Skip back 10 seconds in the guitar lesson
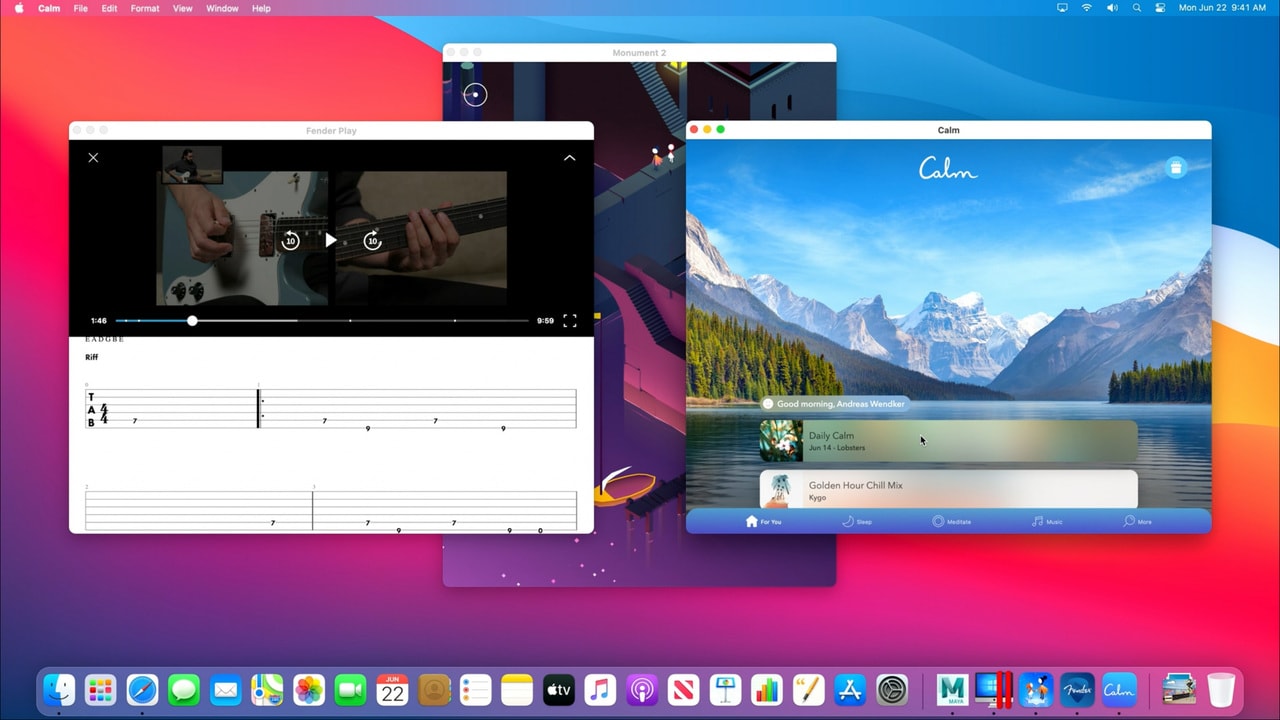 click(x=290, y=240)
